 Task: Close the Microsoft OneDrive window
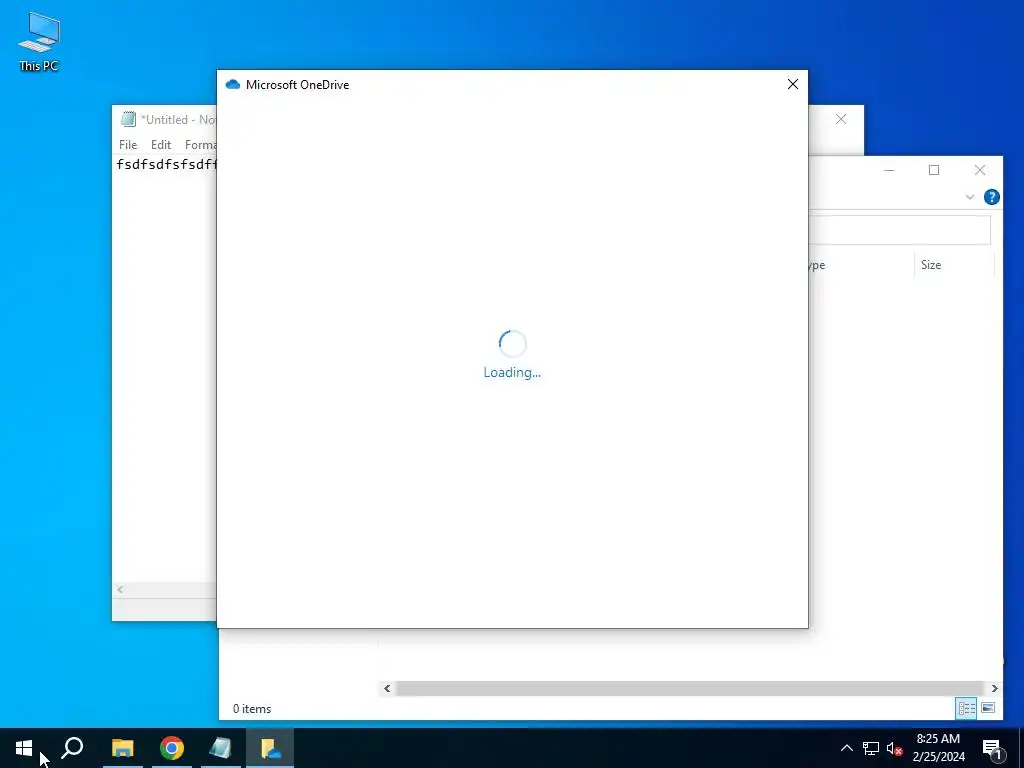[x=792, y=84]
